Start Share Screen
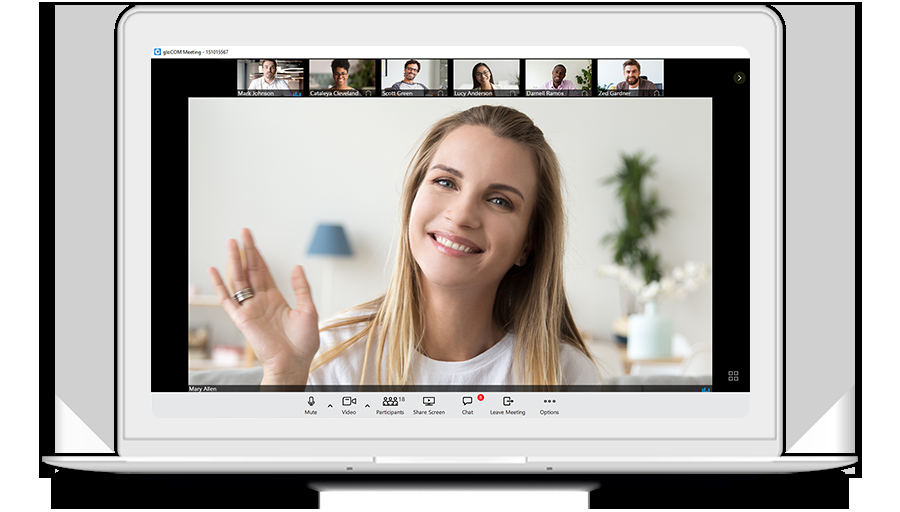 (429, 402)
